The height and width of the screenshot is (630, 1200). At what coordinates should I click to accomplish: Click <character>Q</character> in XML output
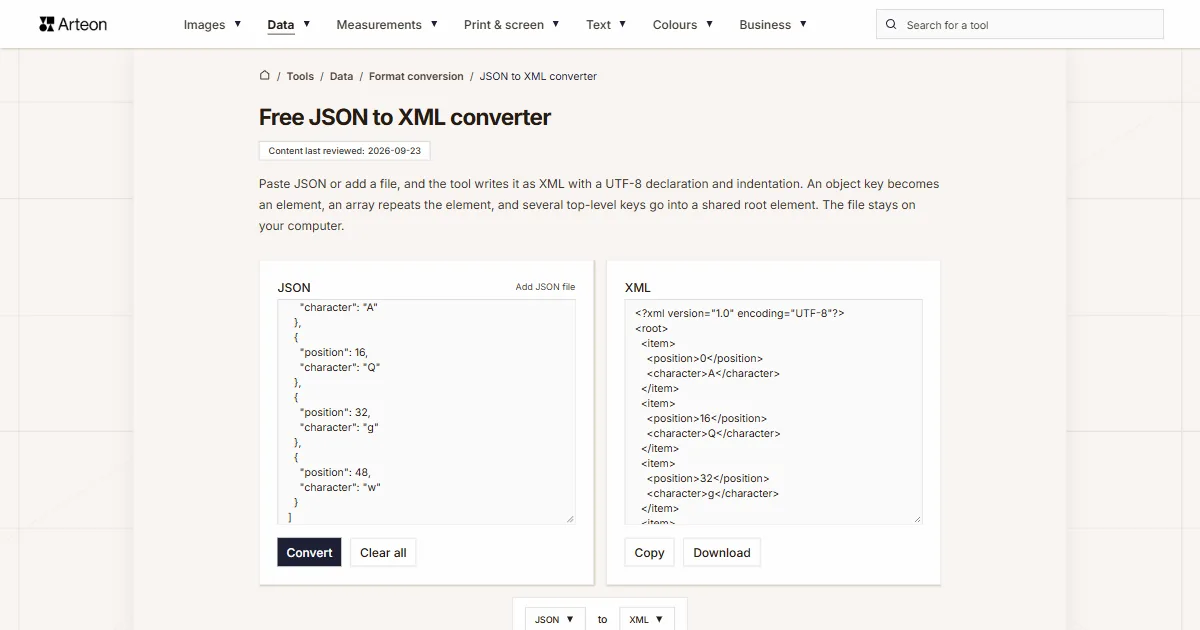click(714, 433)
